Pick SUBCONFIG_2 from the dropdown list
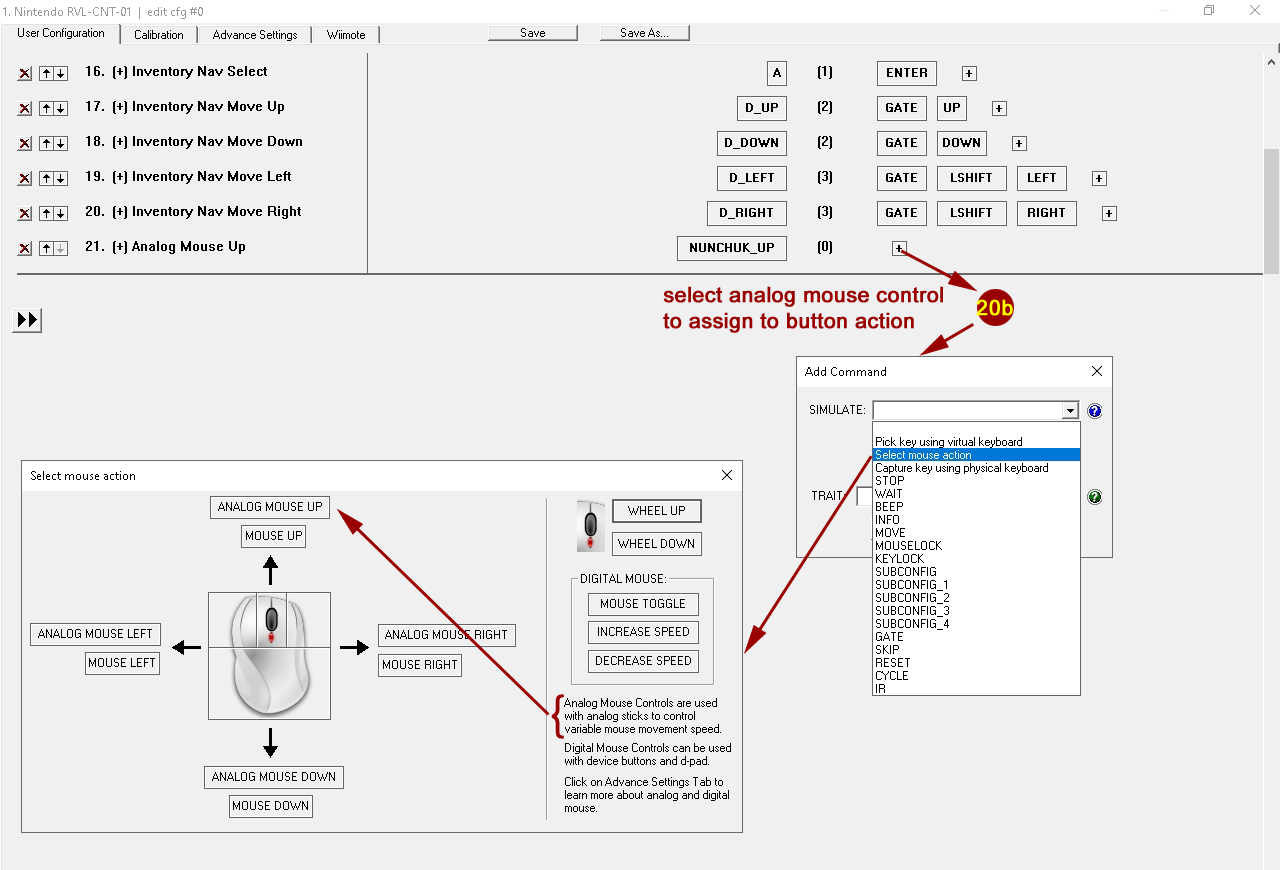 912,598
